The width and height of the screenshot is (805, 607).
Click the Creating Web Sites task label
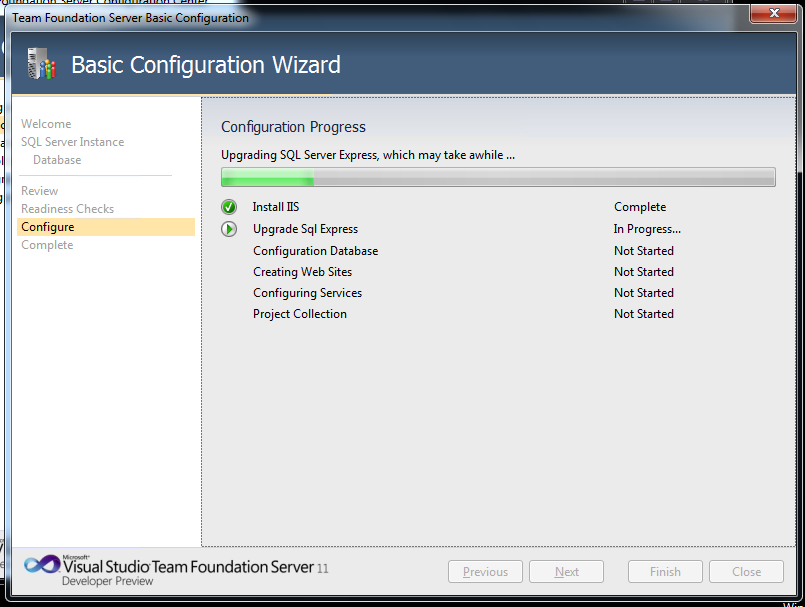pyautogui.click(x=302, y=272)
